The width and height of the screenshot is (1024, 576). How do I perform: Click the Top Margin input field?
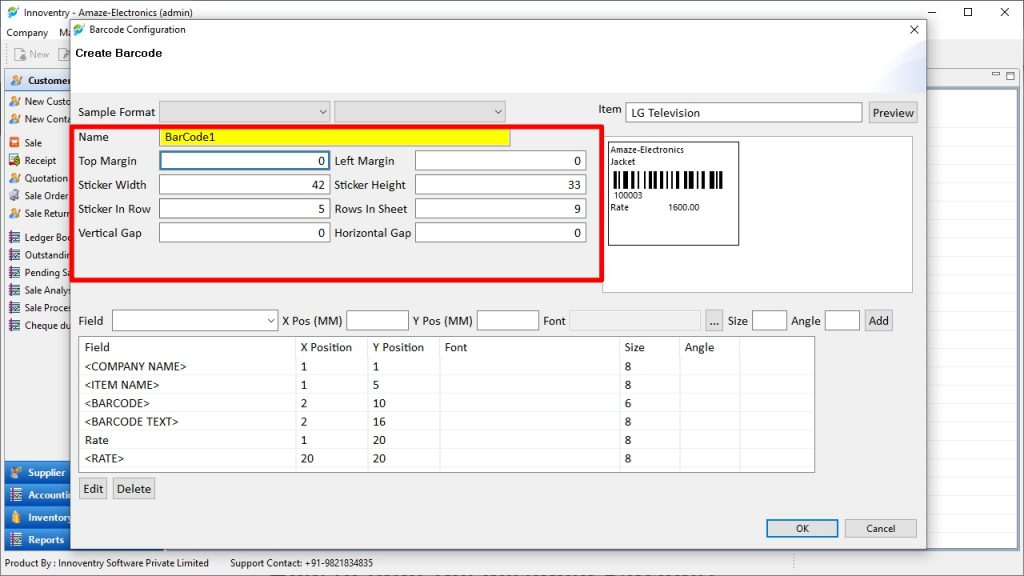pos(244,161)
